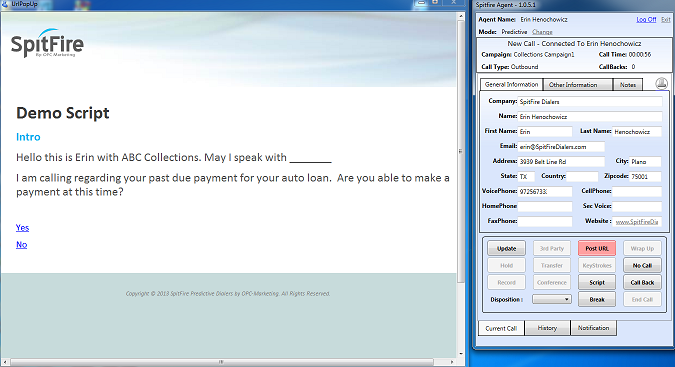675x367 pixels.
Task: Click the copyright footer text
Action: coord(228,293)
